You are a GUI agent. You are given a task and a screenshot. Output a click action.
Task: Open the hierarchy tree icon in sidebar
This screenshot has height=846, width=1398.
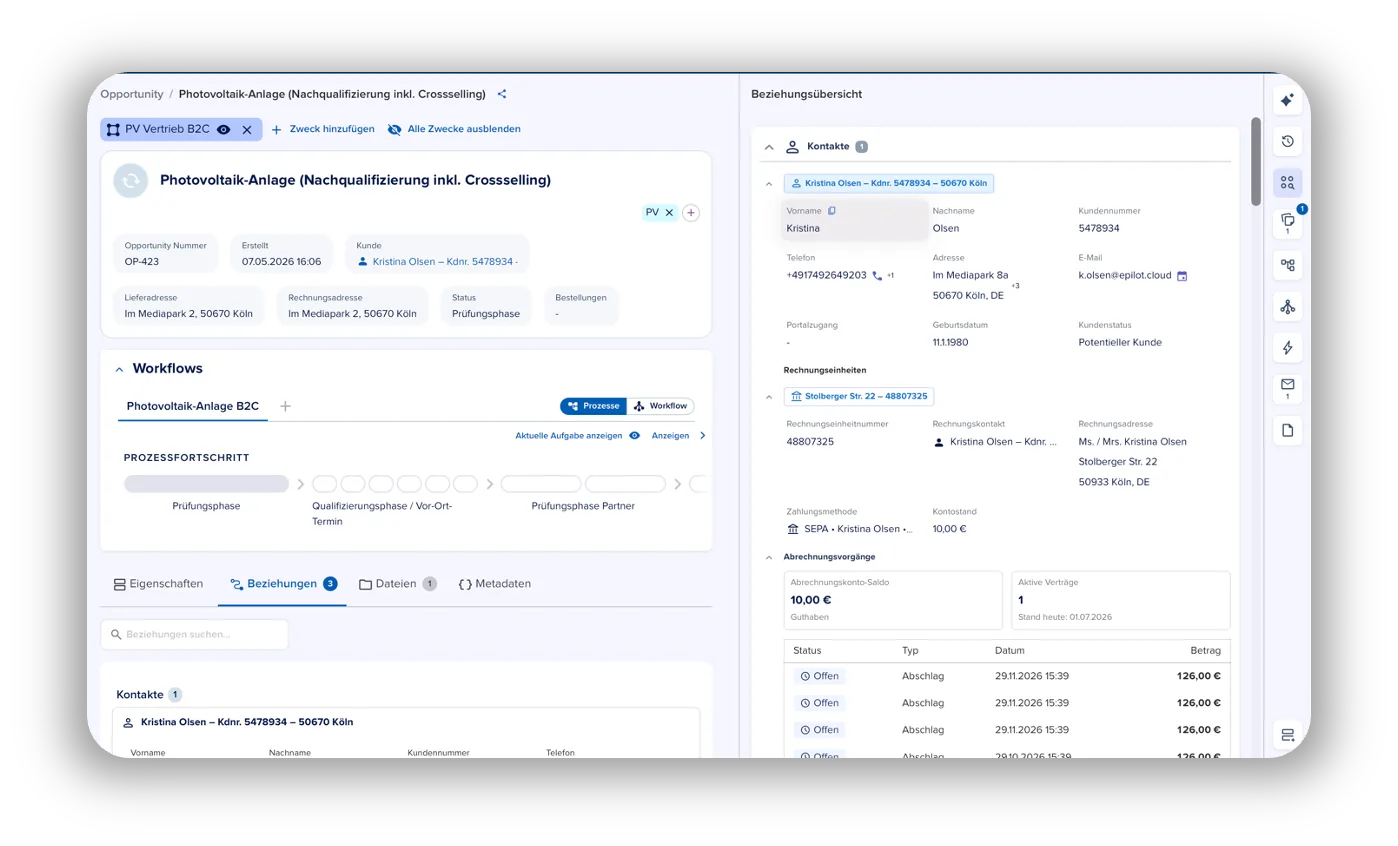(x=1287, y=307)
